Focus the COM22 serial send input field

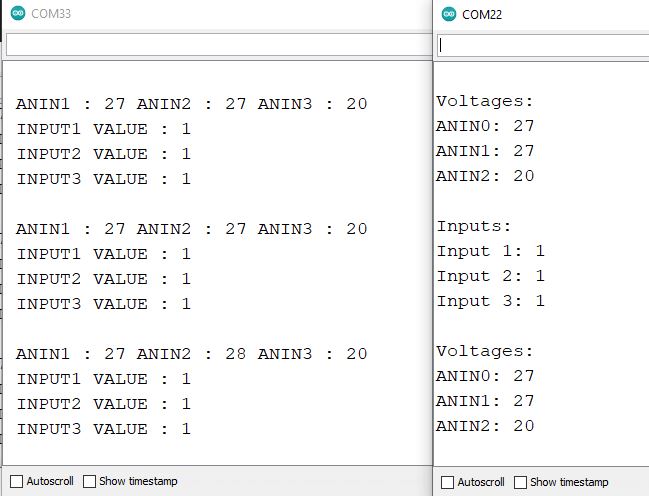pos(543,45)
